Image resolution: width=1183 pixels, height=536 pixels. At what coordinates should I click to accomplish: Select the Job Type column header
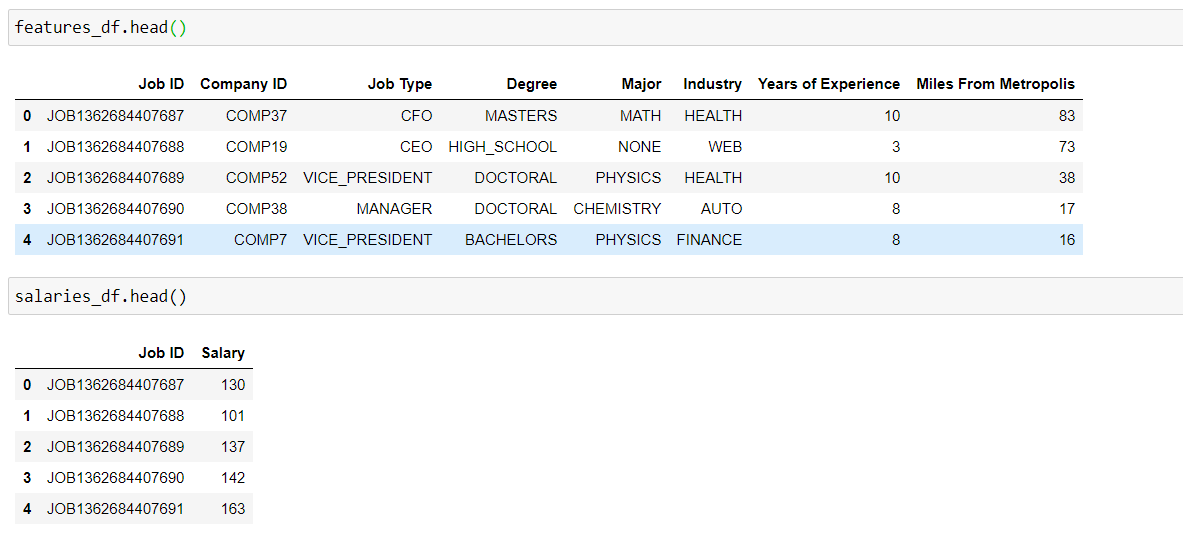(399, 84)
